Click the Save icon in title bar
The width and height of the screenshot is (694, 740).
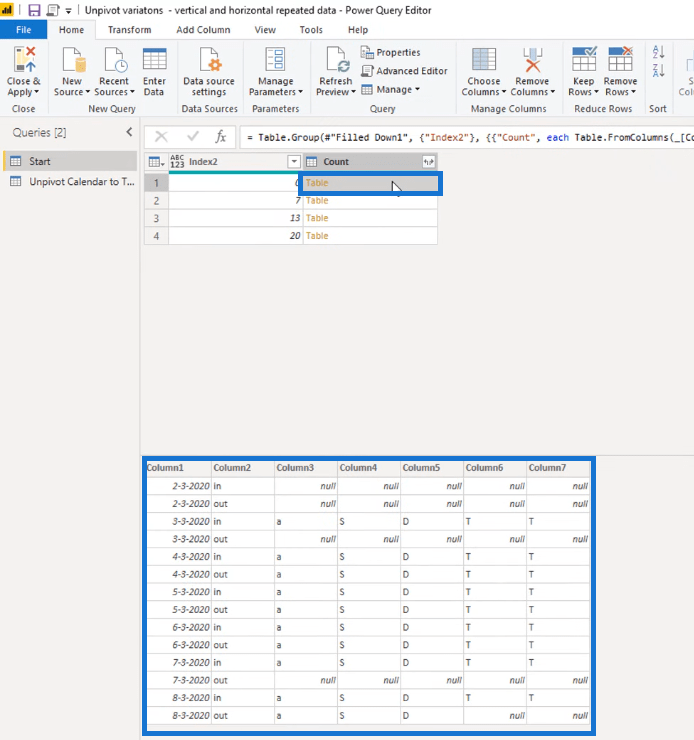(x=34, y=10)
